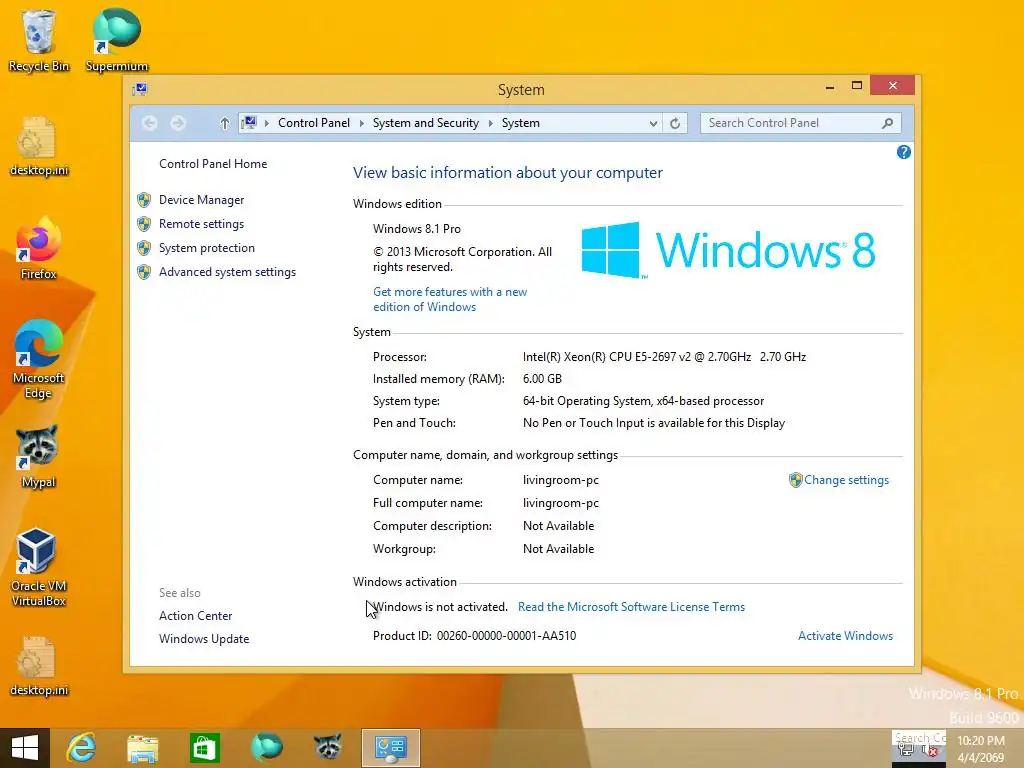Click the 'Windows is not activated.' text
The height and width of the screenshot is (768, 1024).
pos(440,607)
